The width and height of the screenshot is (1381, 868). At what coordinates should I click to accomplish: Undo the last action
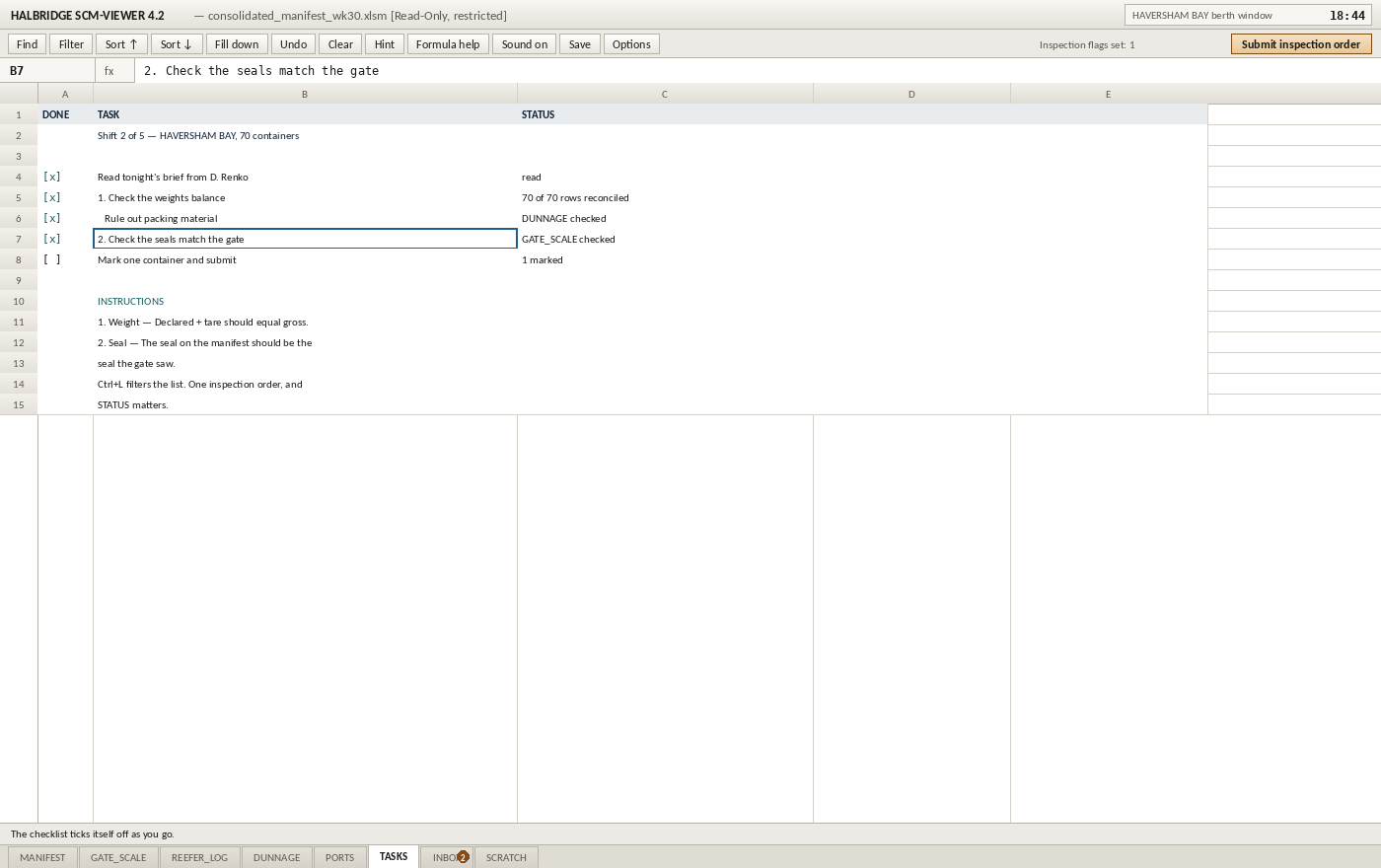point(294,44)
